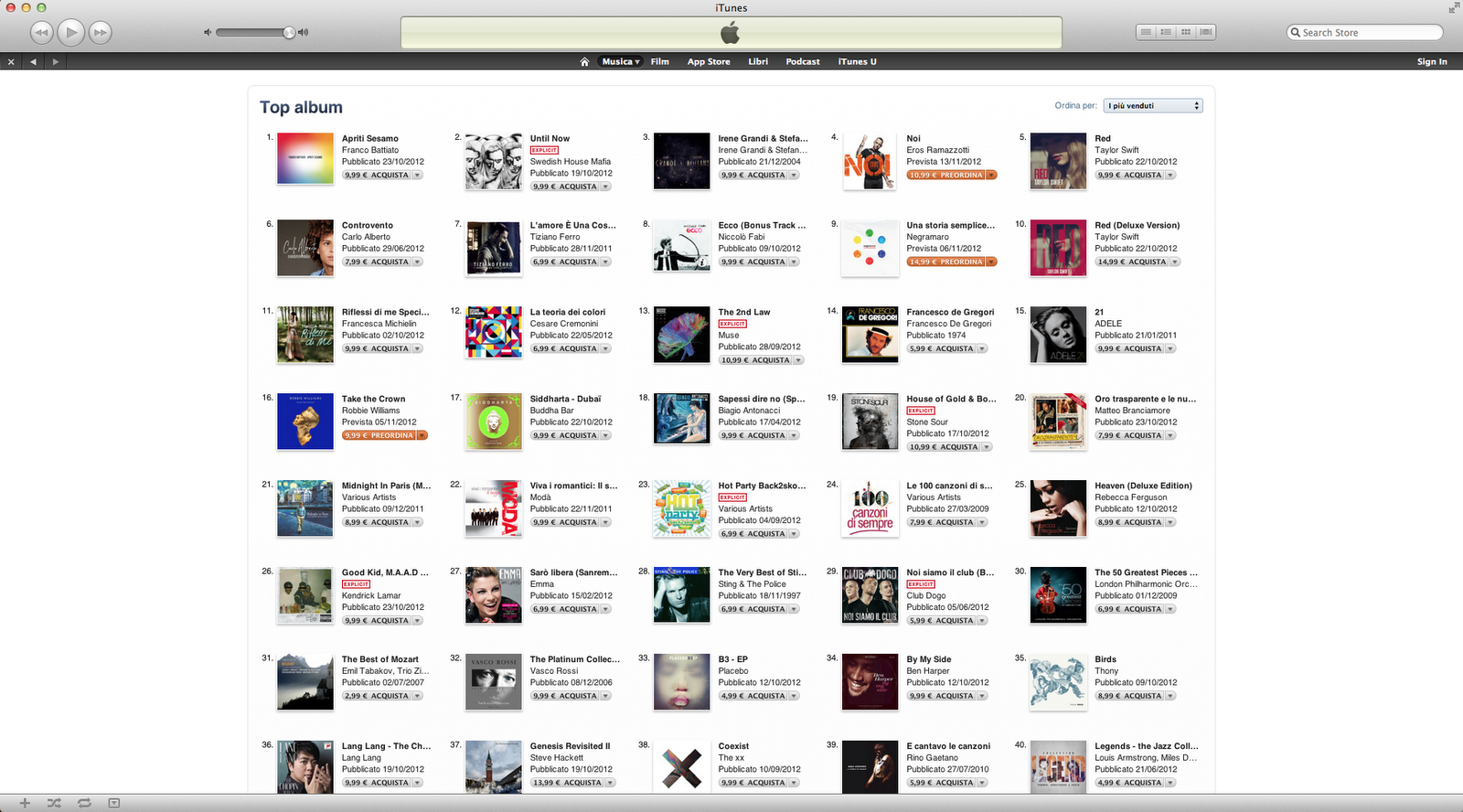The image size is (1463, 812).
Task: Open Until Now album artwork
Action: tap(494, 161)
